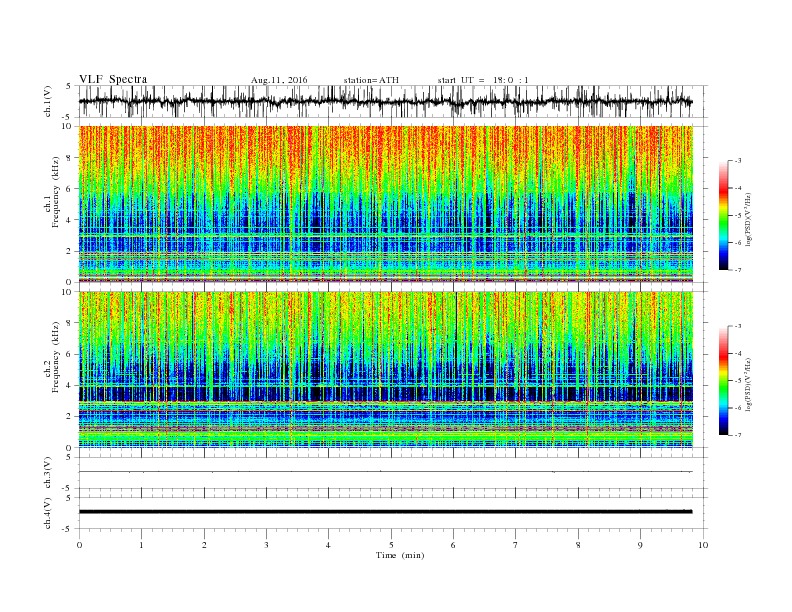This screenshot has width=792, height=612.
Task: Click the '-3' label on ch.1 color bar
Action: click(x=738, y=161)
